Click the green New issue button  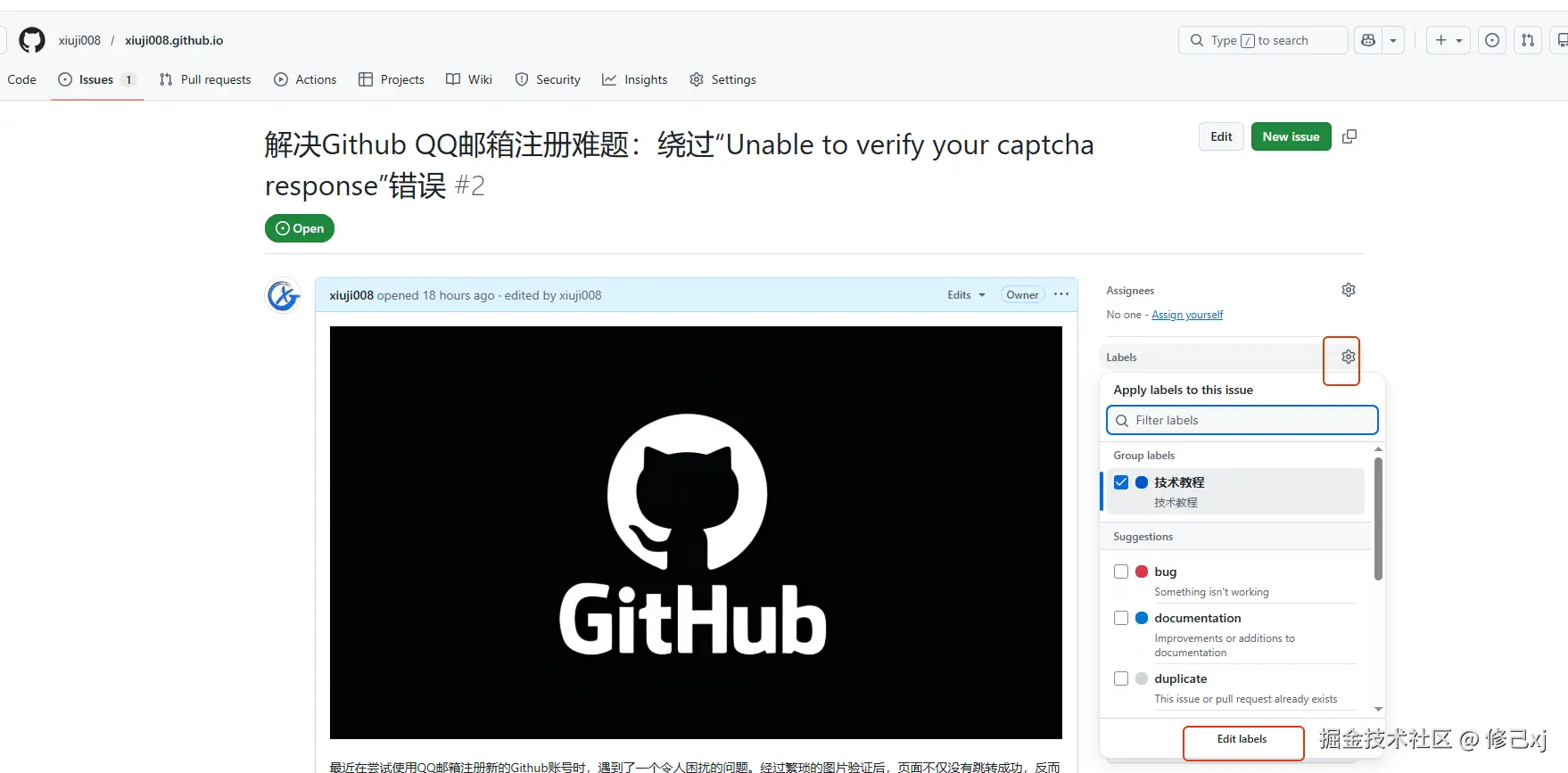tap(1291, 136)
